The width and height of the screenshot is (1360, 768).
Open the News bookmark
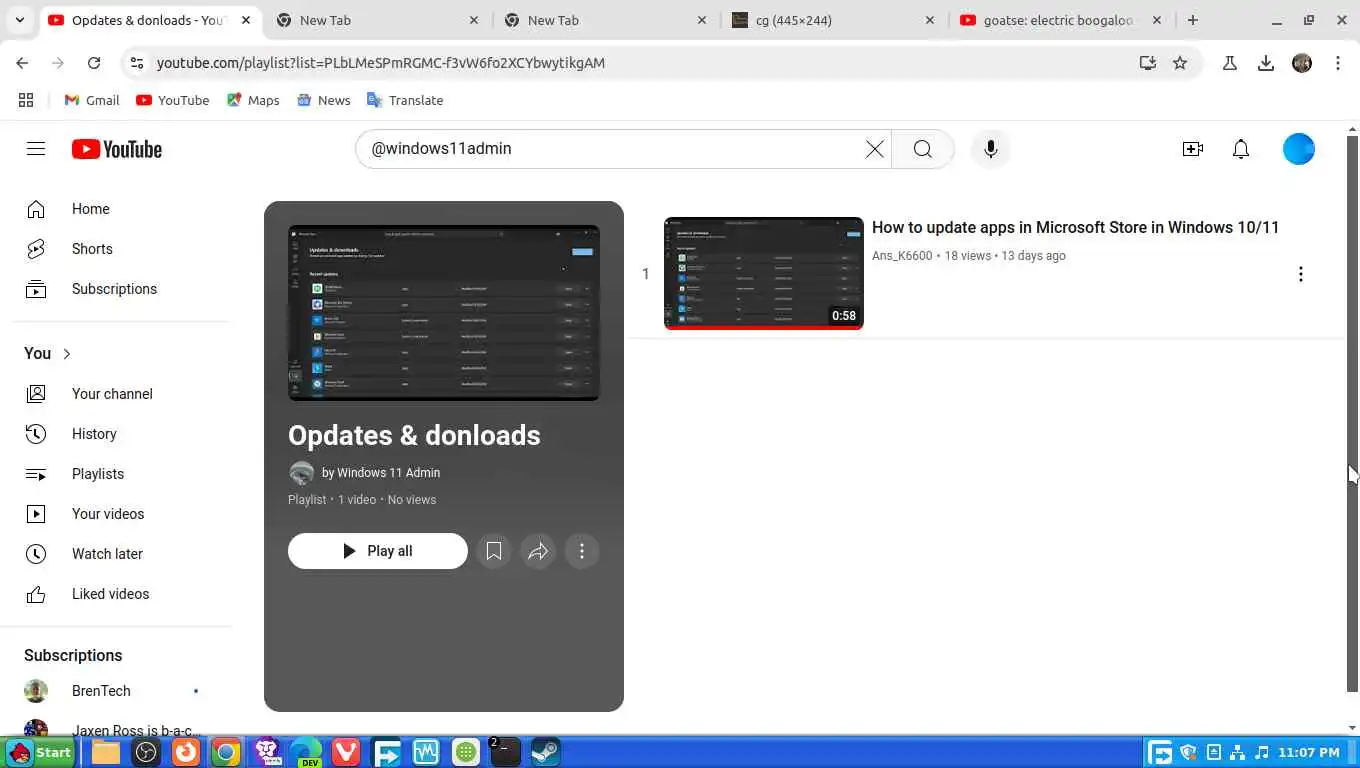tap(324, 100)
